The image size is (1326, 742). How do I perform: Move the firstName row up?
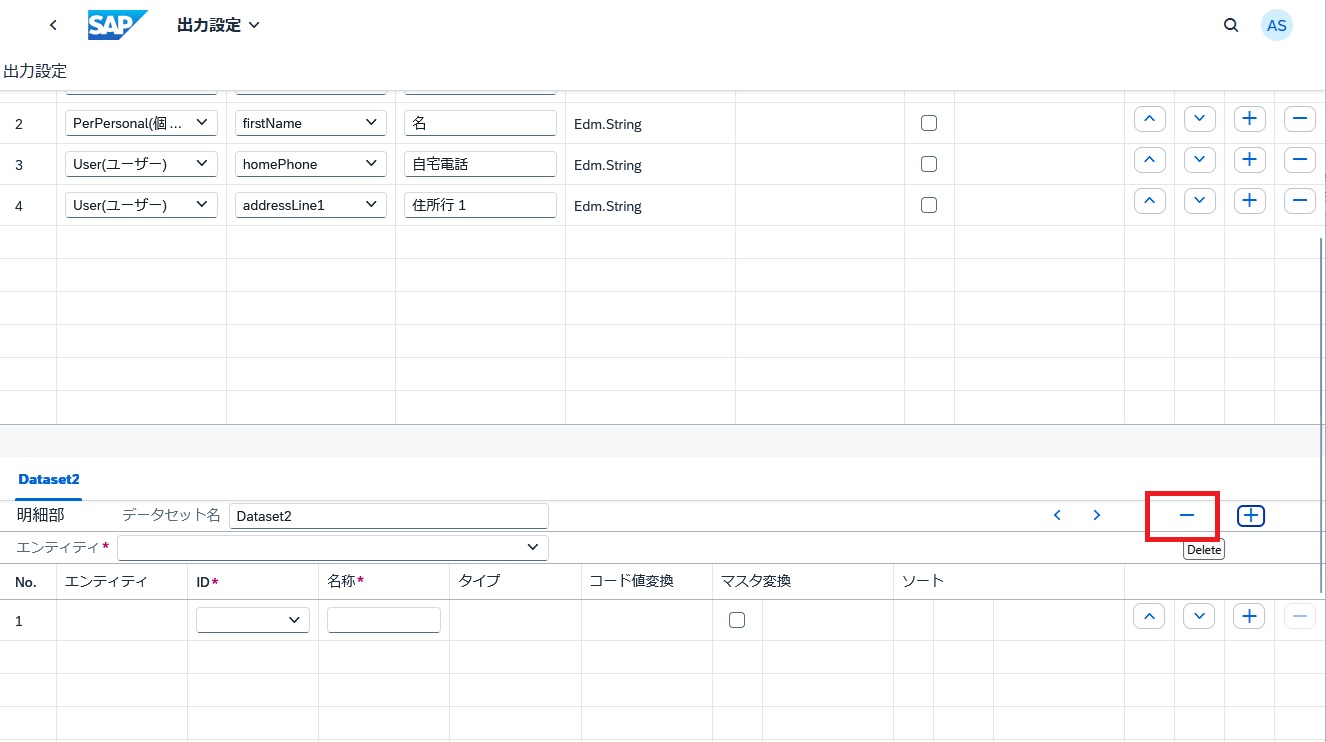point(1149,120)
